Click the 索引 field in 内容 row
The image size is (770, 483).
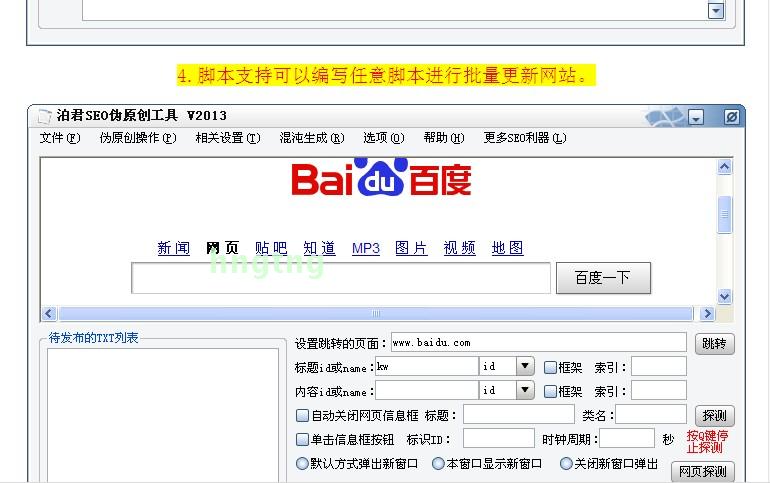pos(659,390)
